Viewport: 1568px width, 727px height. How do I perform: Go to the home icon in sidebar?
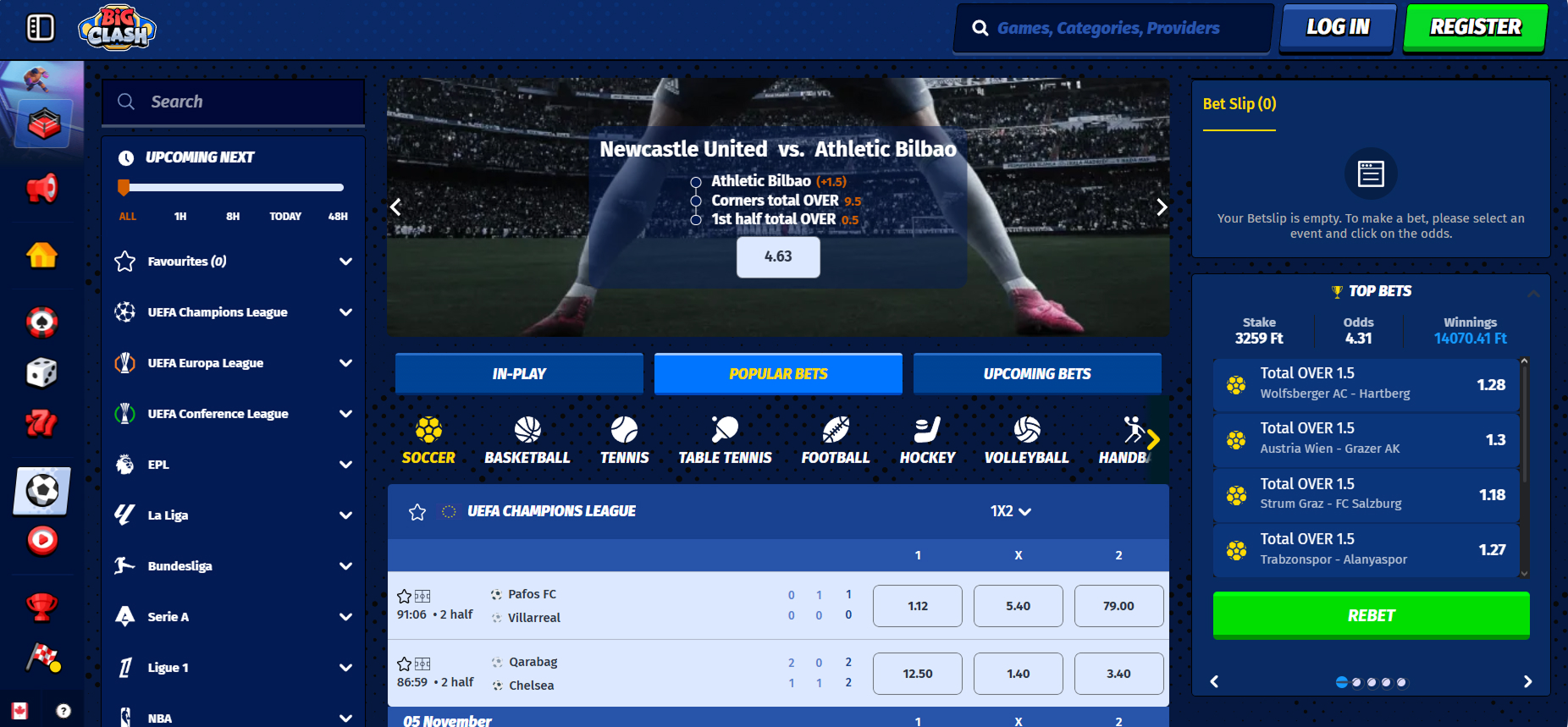pyautogui.click(x=41, y=254)
